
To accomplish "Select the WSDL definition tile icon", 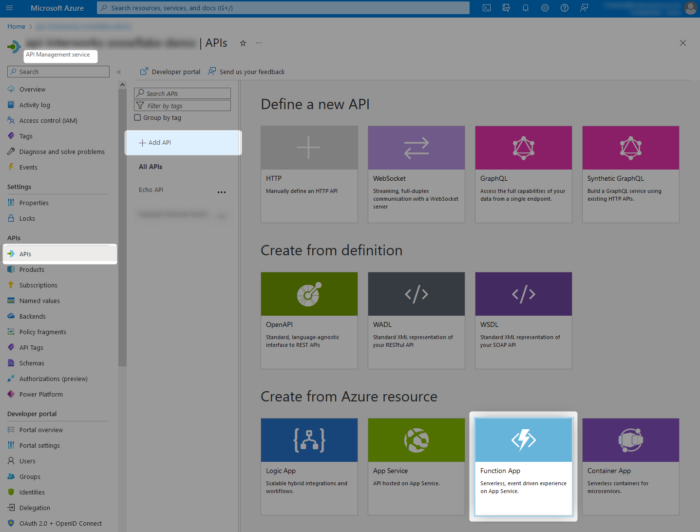I will pyautogui.click(x=523, y=294).
